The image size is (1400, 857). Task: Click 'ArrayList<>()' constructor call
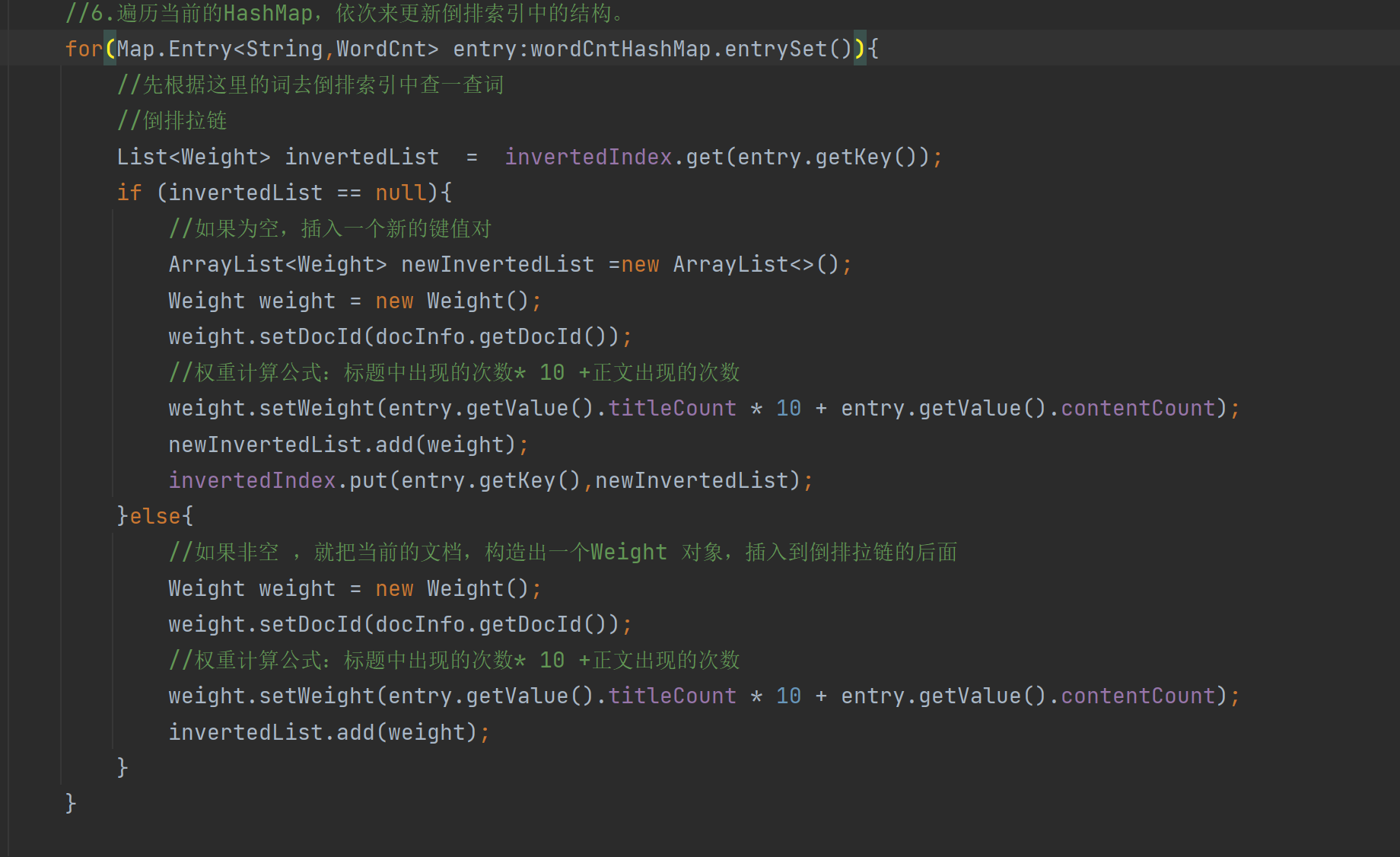coord(756,264)
